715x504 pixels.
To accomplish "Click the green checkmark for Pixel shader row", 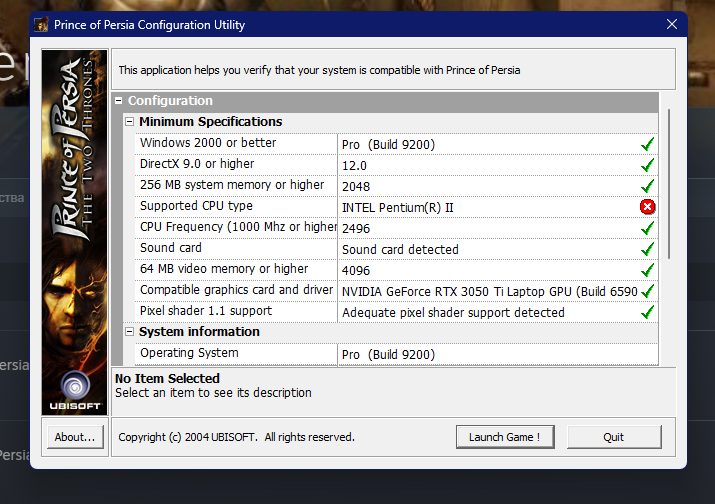I will point(648,312).
